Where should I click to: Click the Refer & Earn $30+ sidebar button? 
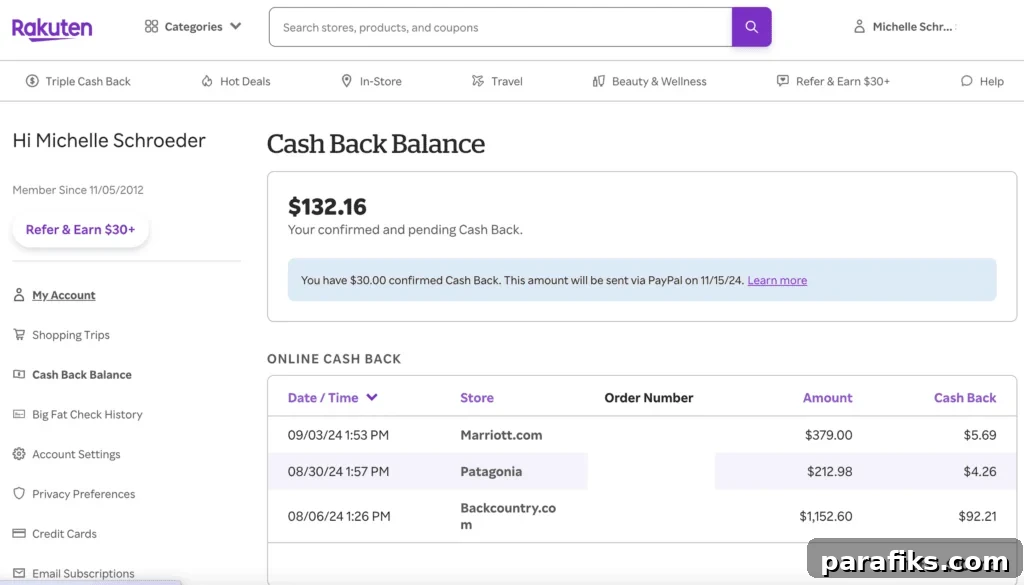coord(80,229)
